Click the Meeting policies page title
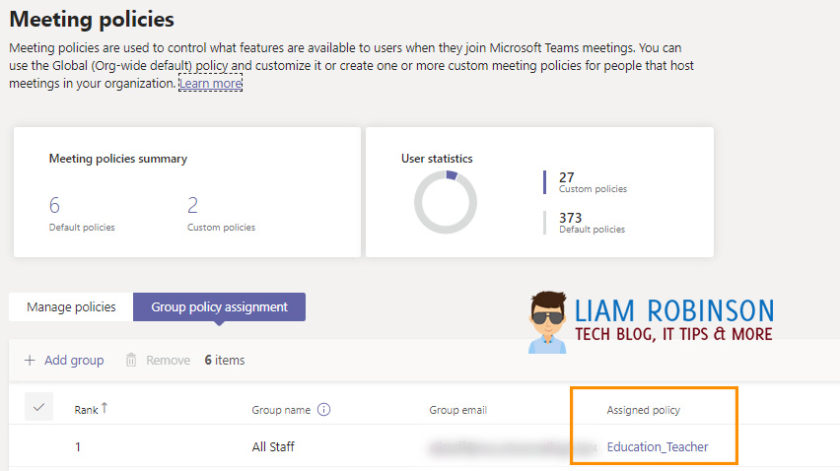This screenshot has height=471, width=840. coord(92,19)
